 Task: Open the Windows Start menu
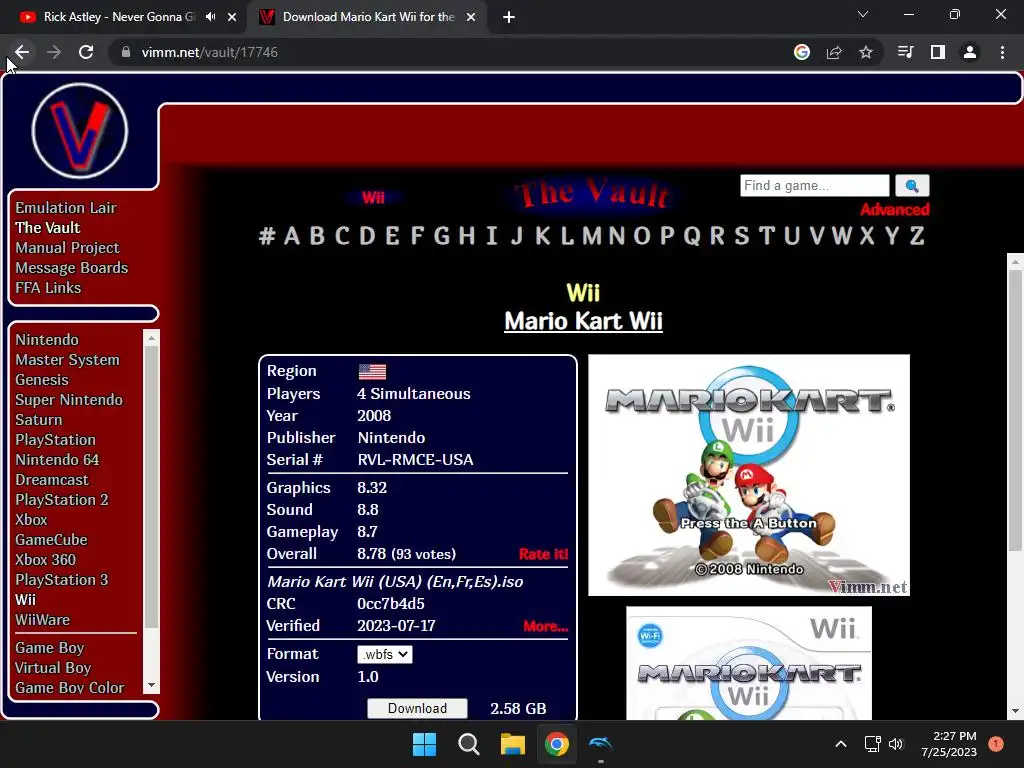(424, 744)
